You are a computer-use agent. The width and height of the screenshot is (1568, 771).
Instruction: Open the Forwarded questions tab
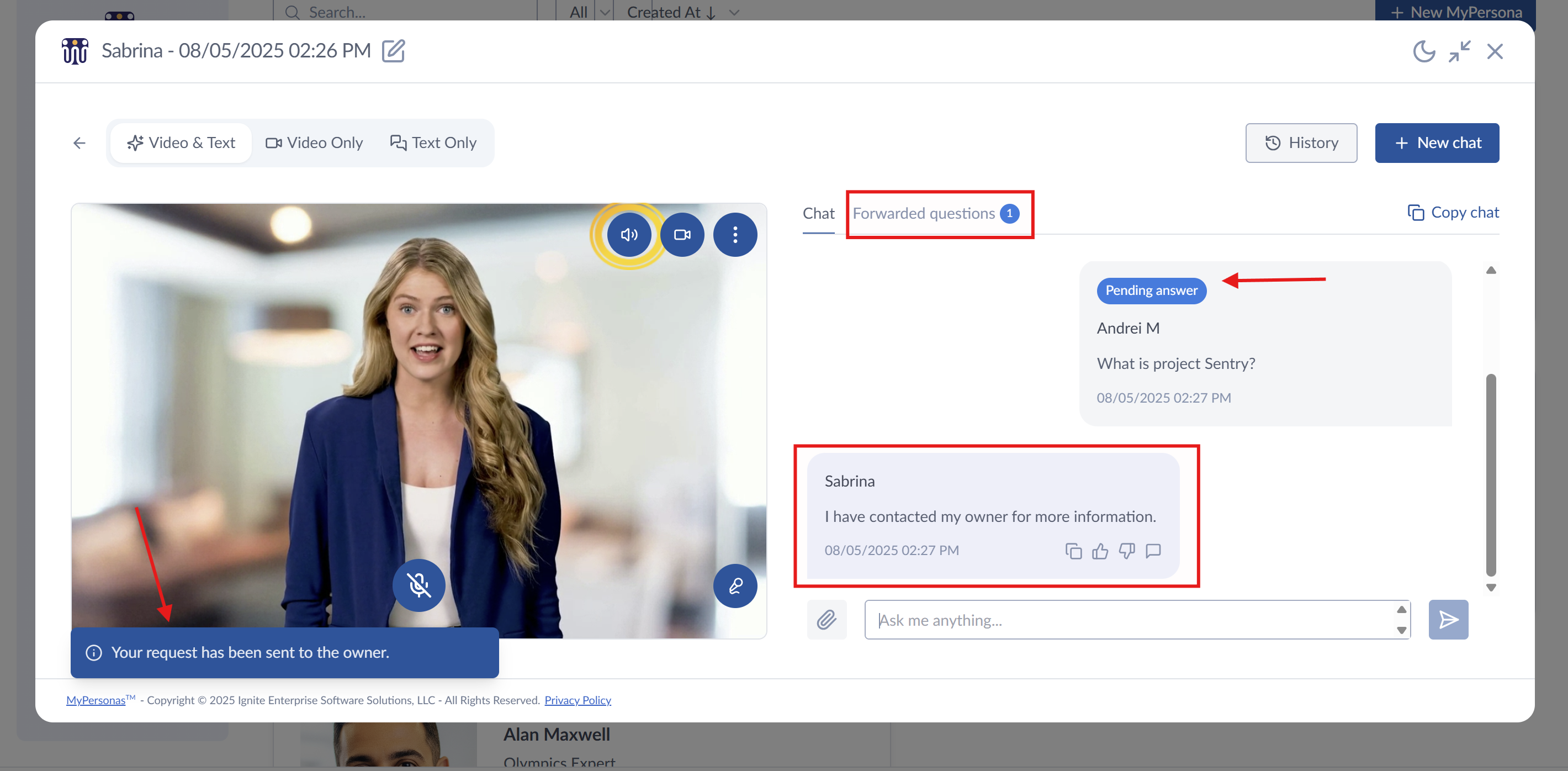[x=936, y=214]
